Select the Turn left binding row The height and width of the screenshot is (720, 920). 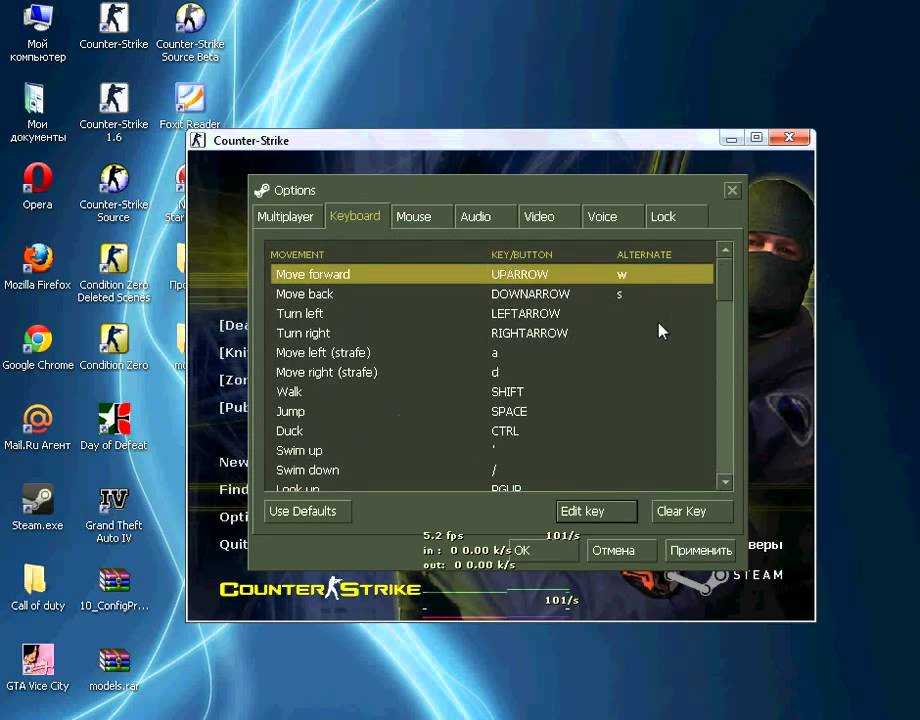(x=492, y=313)
